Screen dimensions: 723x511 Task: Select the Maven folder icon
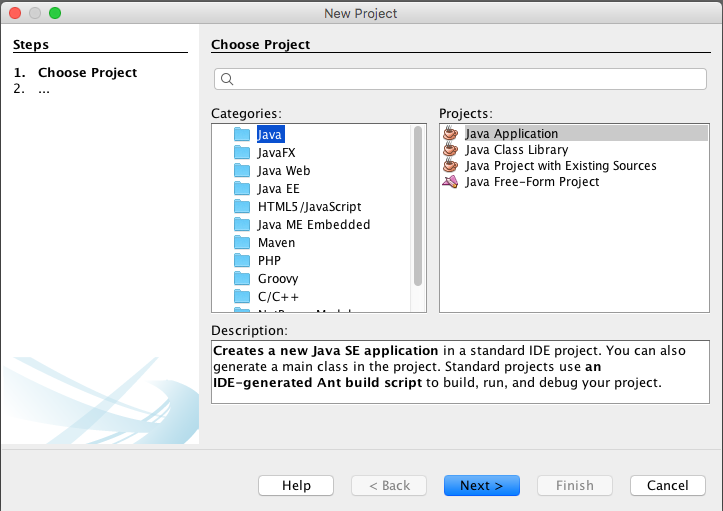coord(242,243)
